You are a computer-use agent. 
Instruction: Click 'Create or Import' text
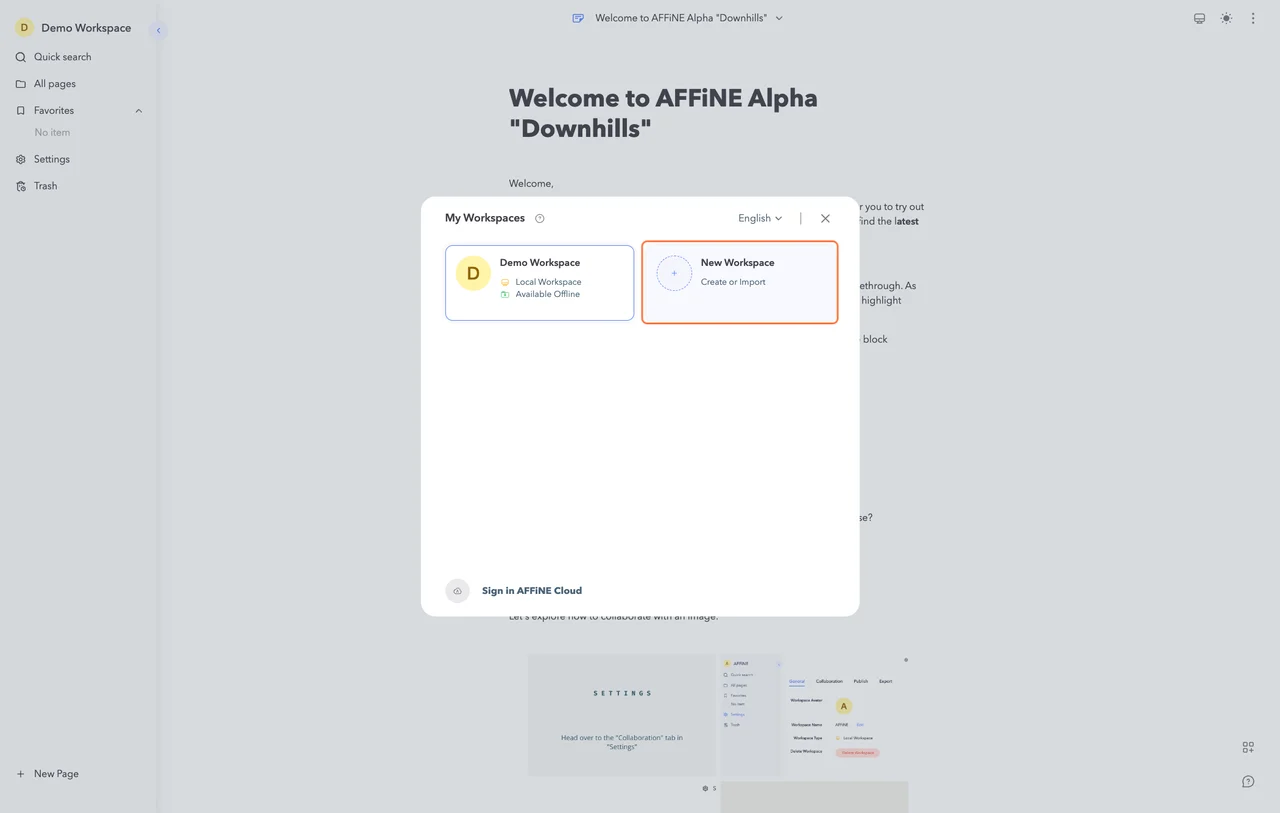click(x=733, y=282)
